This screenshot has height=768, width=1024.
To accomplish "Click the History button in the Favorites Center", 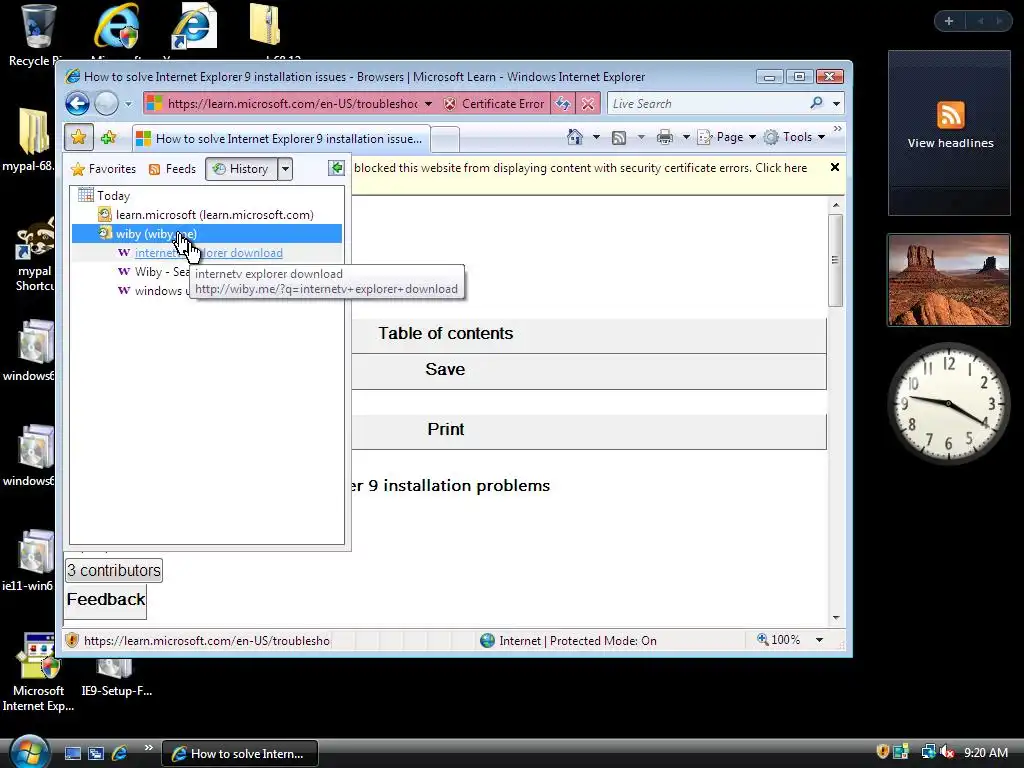I will [x=241, y=169].
